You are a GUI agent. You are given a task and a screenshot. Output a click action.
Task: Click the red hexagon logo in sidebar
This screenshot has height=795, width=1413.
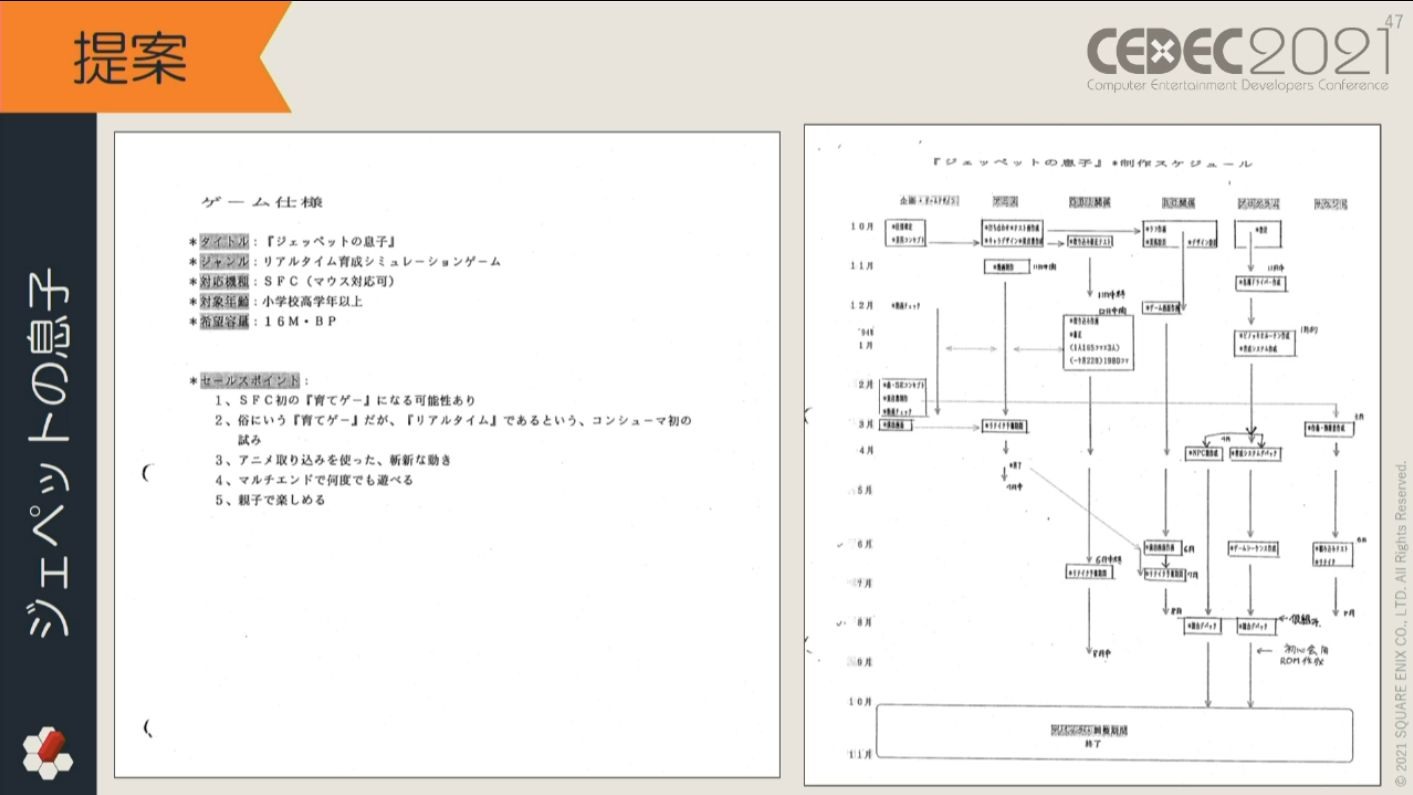point(47,752)
